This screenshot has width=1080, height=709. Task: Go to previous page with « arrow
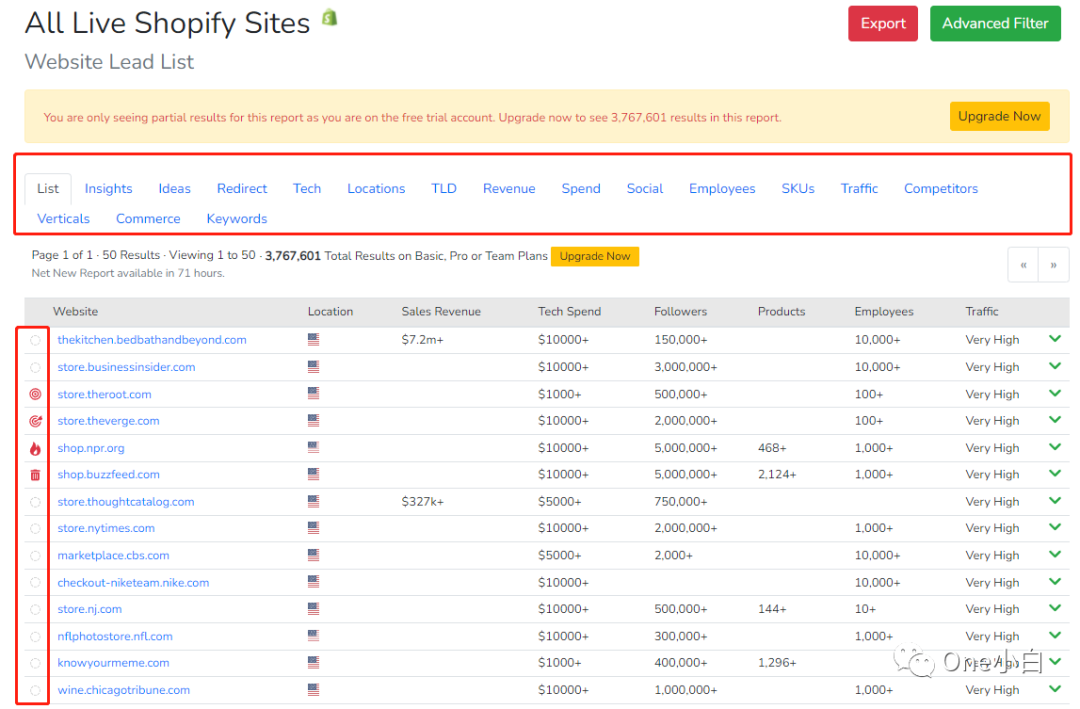coord(1023,265)
